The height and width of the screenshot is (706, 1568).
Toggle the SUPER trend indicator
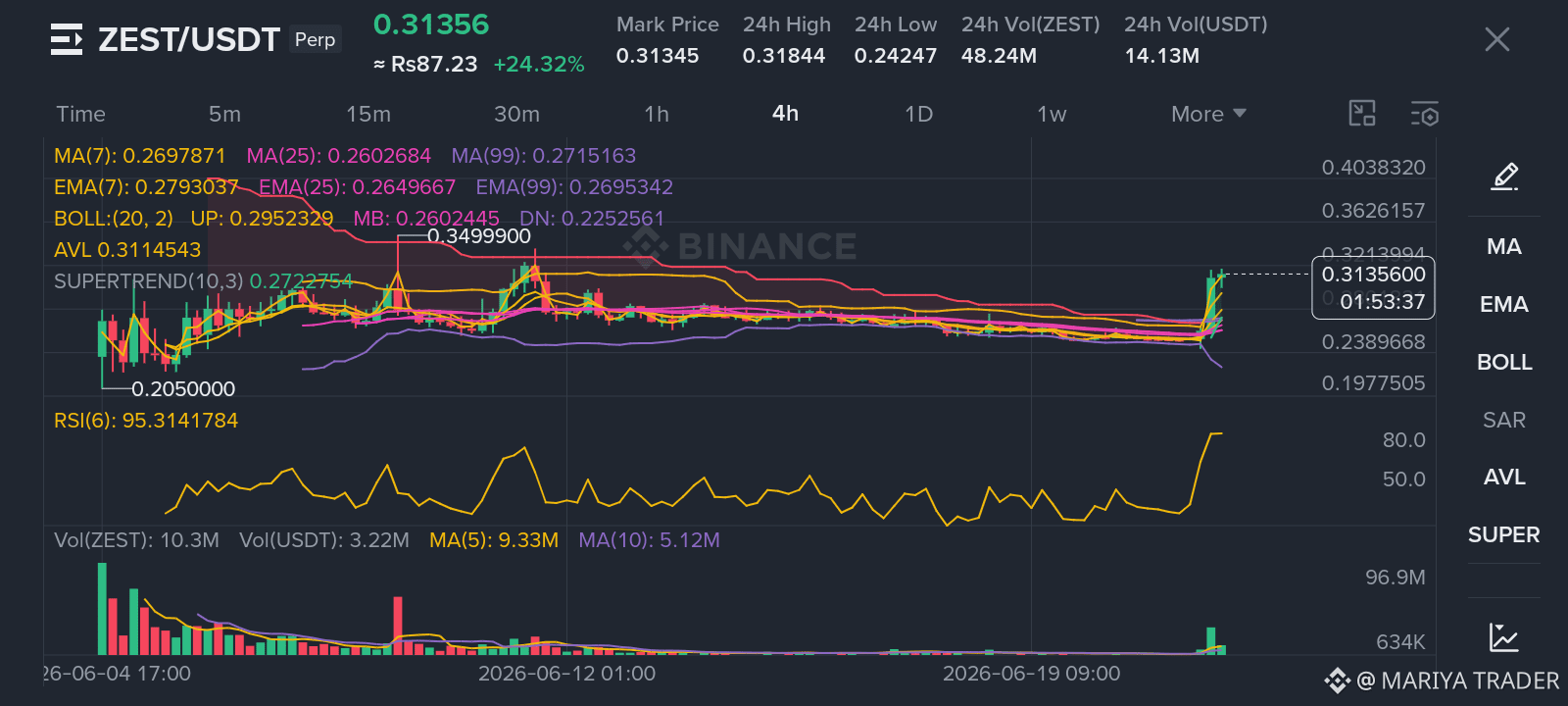tap(1504, 534)
